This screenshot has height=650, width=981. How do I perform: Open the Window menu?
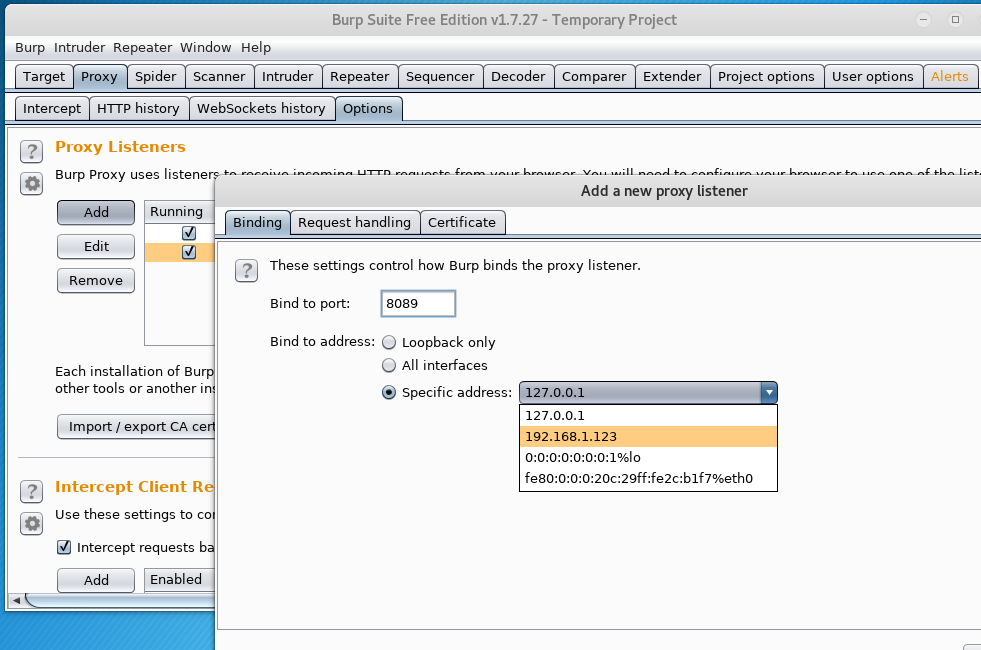pos(206,48)
